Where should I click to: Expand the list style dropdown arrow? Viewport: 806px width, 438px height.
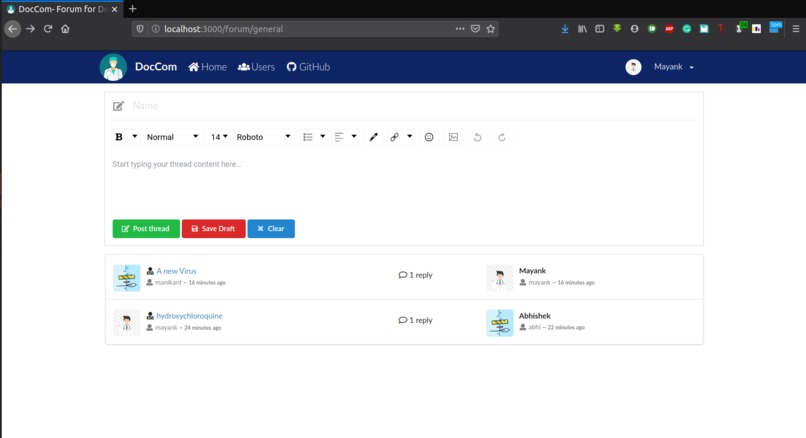click(x=323, y=136)
